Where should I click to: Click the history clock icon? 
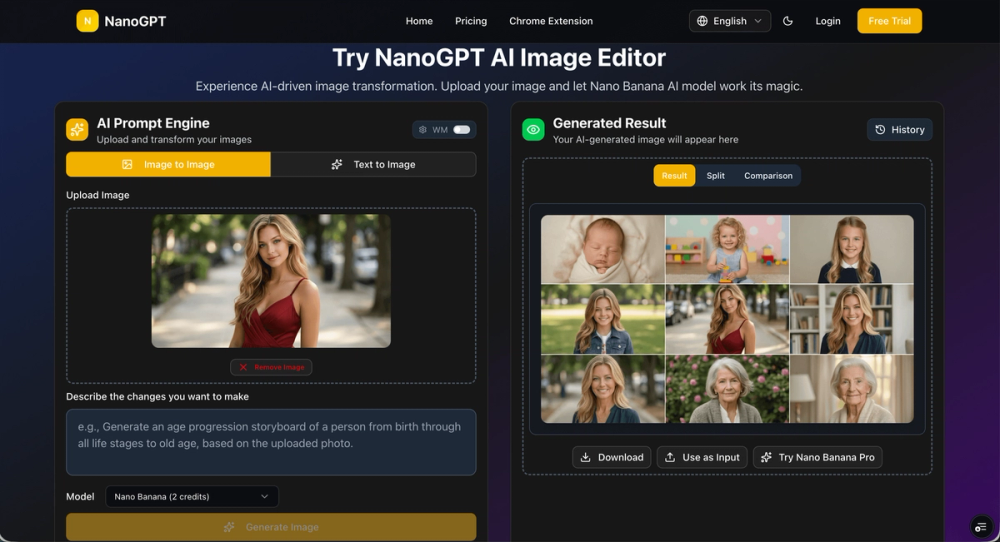tap(880, 129)
